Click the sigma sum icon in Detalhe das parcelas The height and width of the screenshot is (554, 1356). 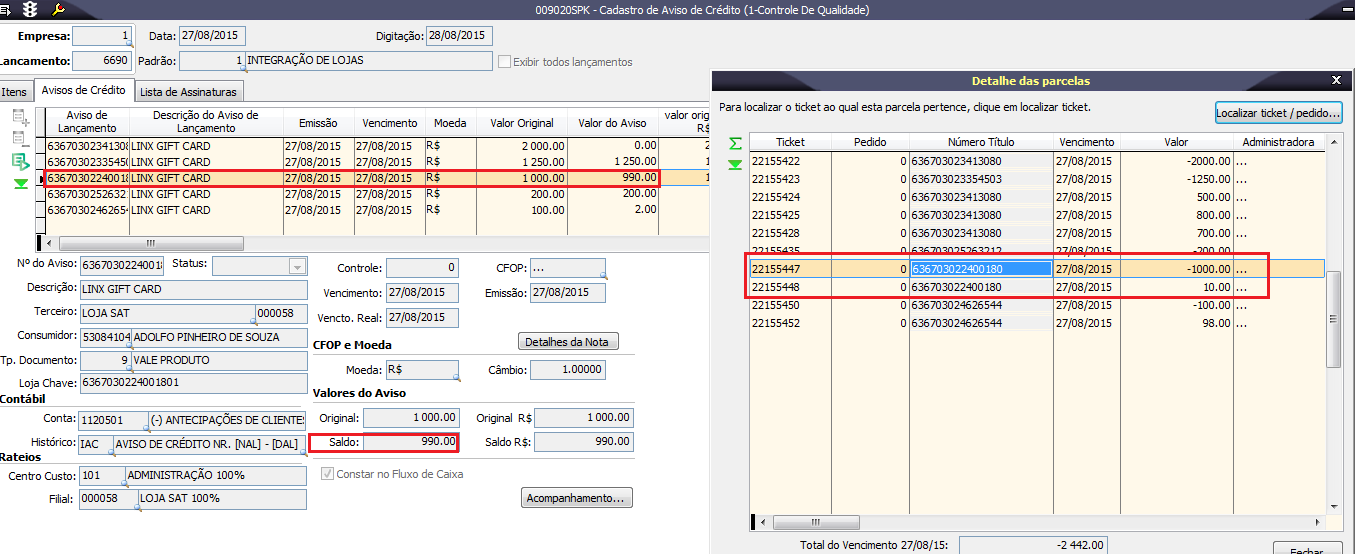point(735,144)
